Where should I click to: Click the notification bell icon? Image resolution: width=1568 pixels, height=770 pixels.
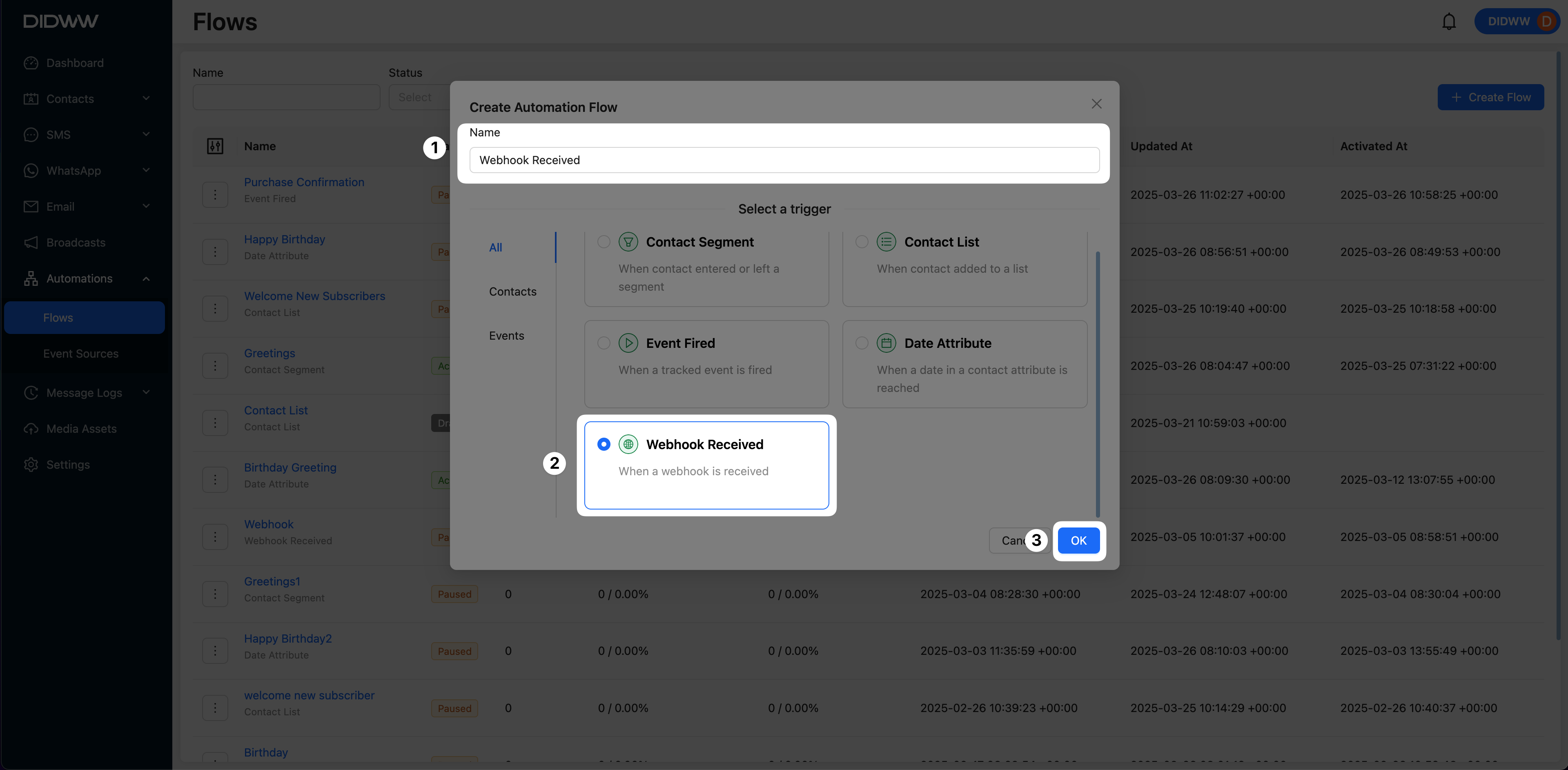click(x=1449, y=22)
